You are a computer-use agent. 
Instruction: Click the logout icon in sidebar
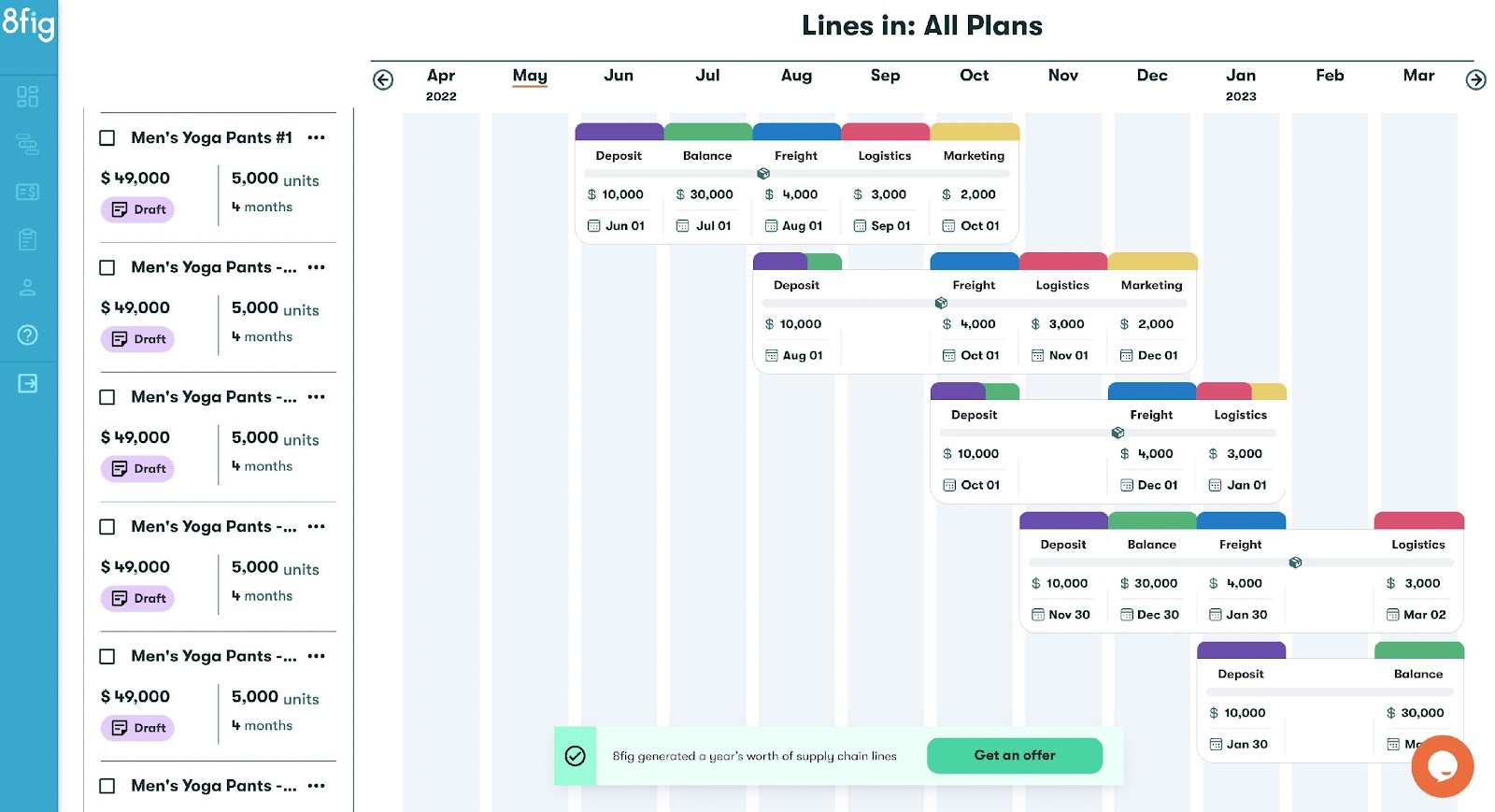28,383
